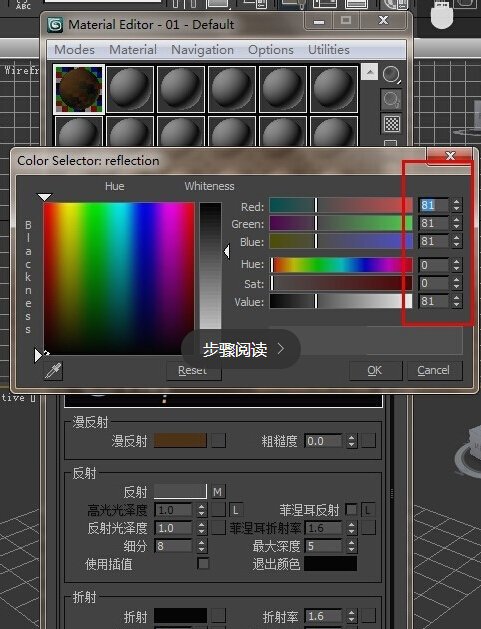Click the 细分 value field showing 8
The height and width of the screenshot is (629, 481).
[x=174, y=546]
